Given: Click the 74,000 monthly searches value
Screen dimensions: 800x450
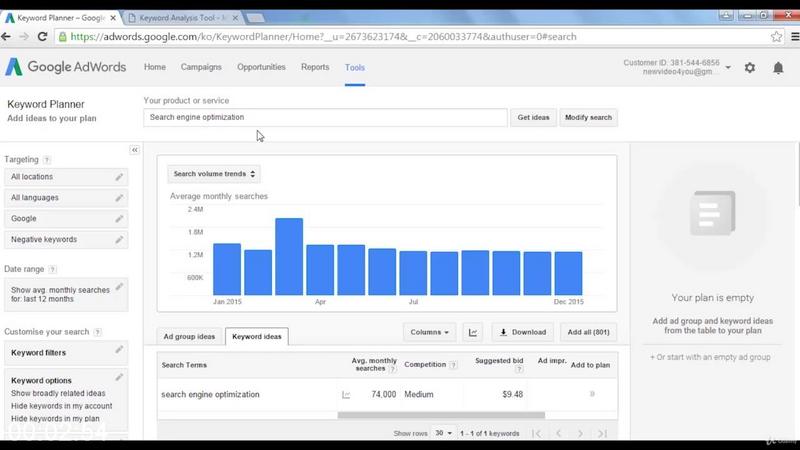Looking at the screenshot, I should [x=384, y=394].
